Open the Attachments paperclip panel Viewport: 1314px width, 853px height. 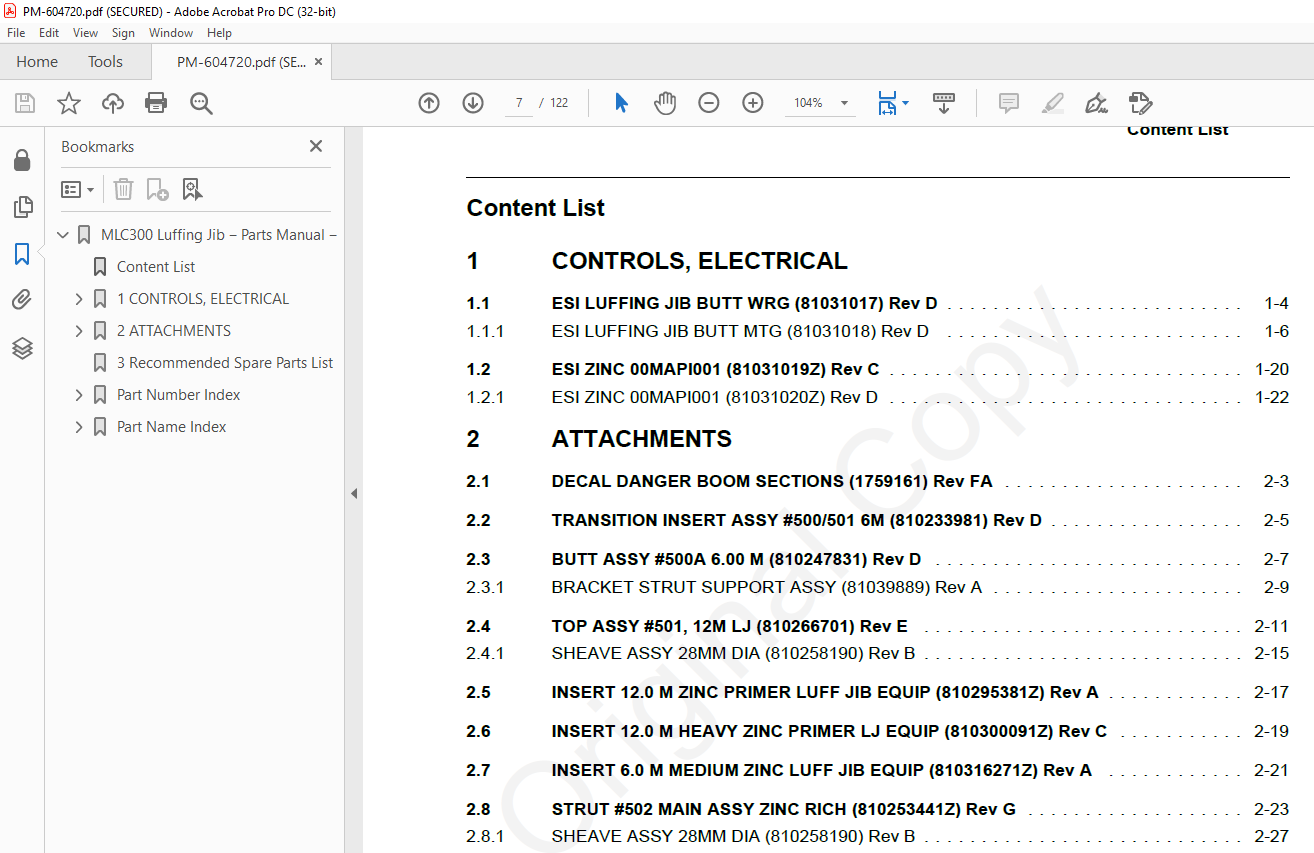22,301
